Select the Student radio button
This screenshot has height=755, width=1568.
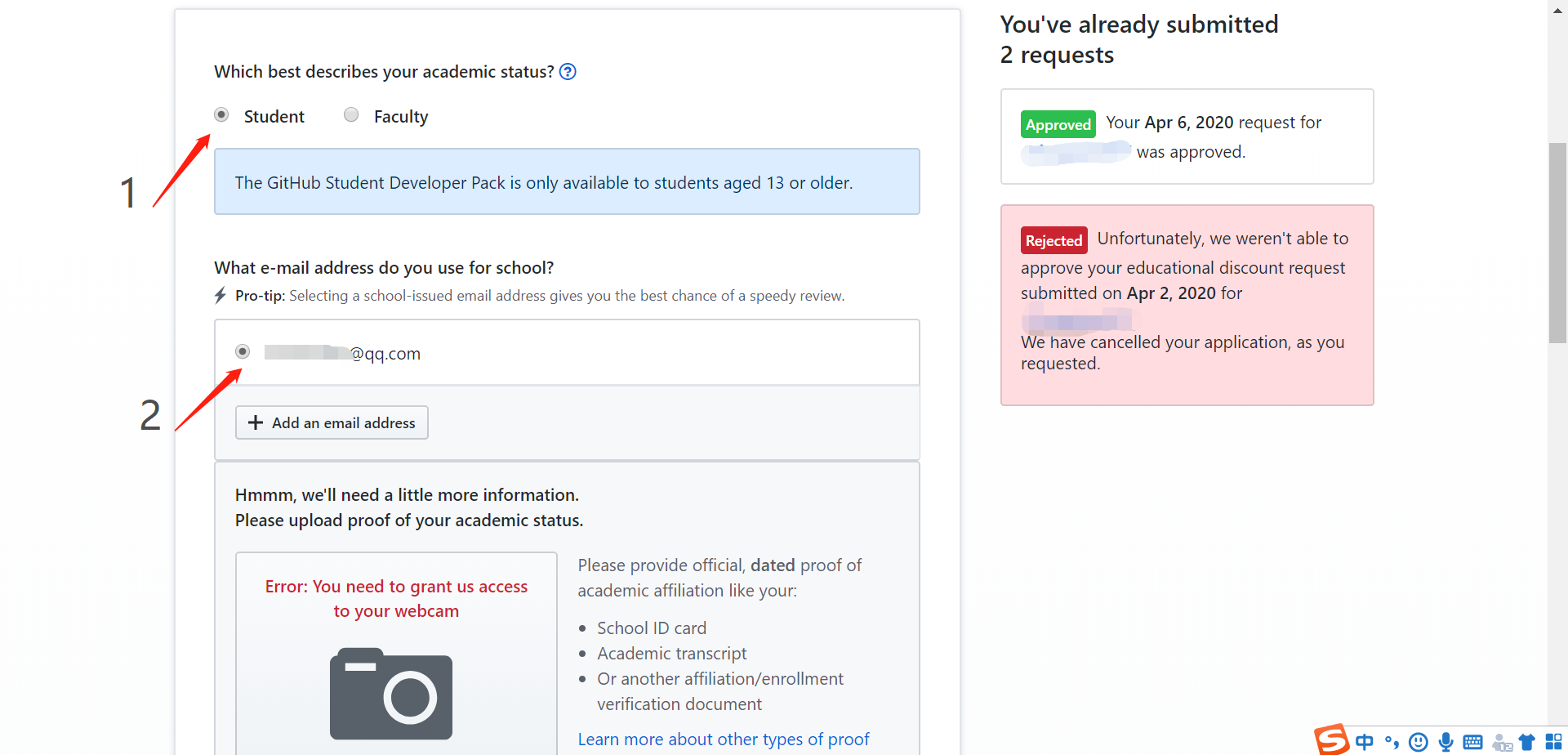(221, 114)
